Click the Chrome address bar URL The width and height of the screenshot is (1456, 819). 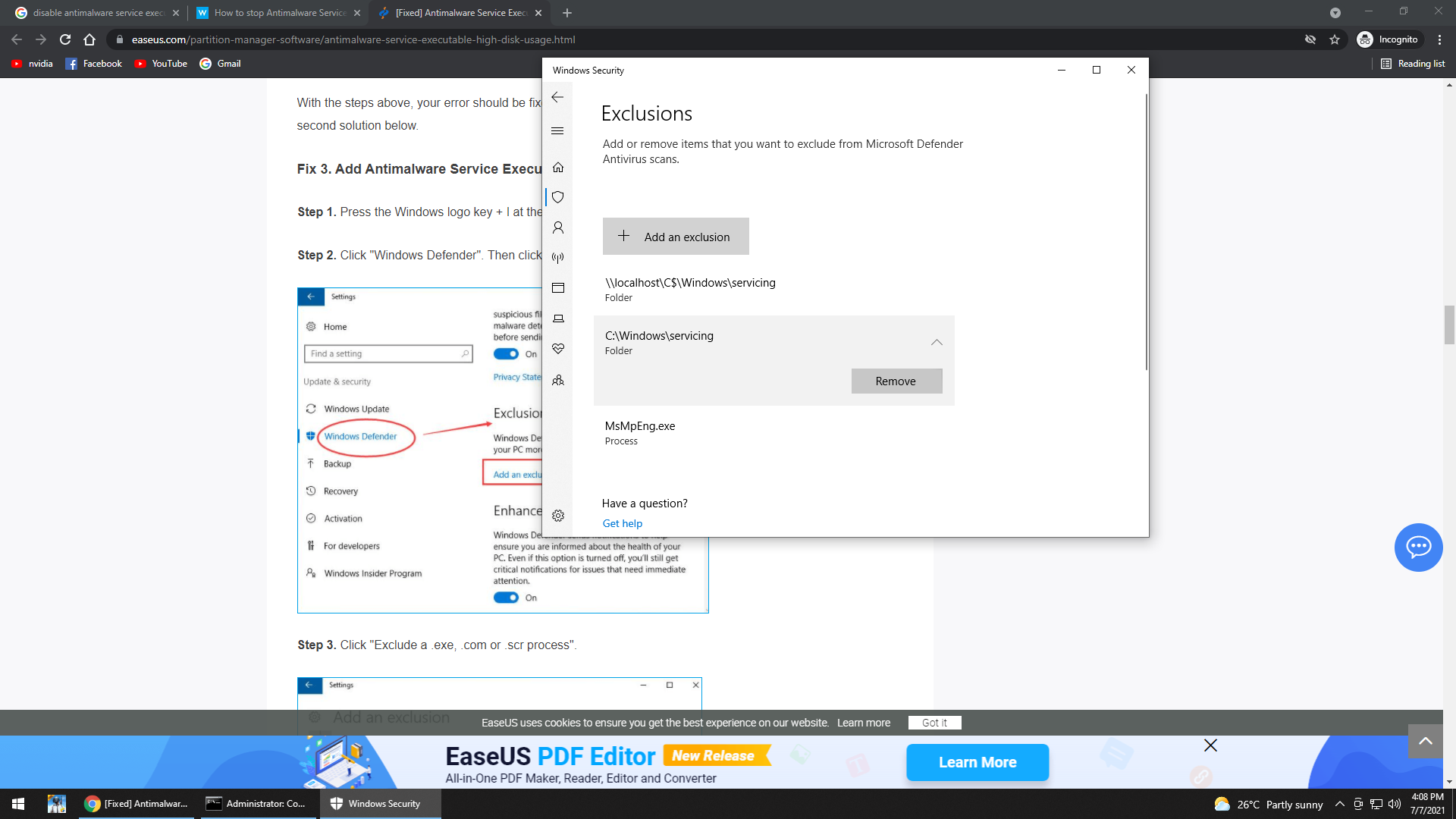(353, 39)
